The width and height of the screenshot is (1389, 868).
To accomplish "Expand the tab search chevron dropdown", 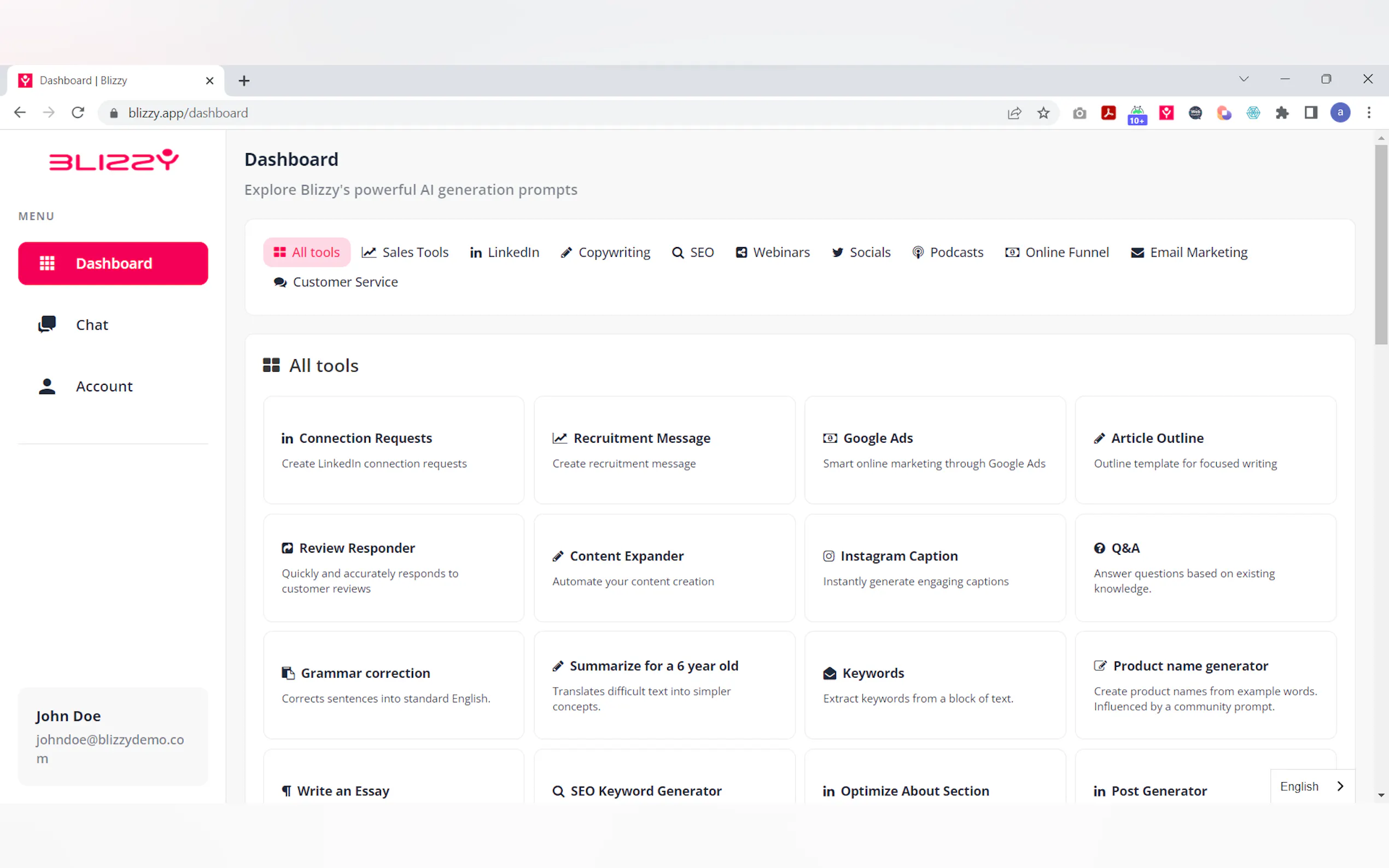I will 1244,79.
